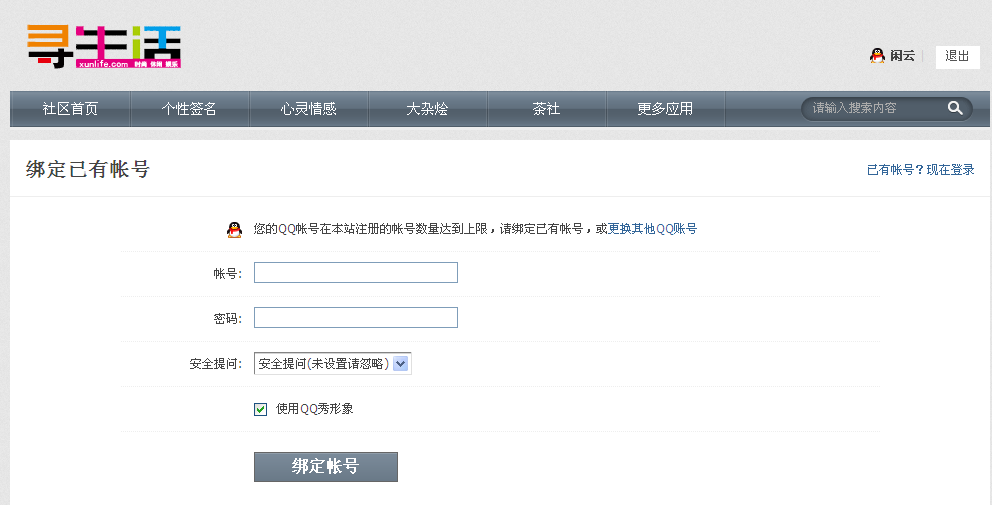992x505 pixels.
Task: Toggle the 使用QQ秀形象 checkbox
Action: tap(261, 409)
